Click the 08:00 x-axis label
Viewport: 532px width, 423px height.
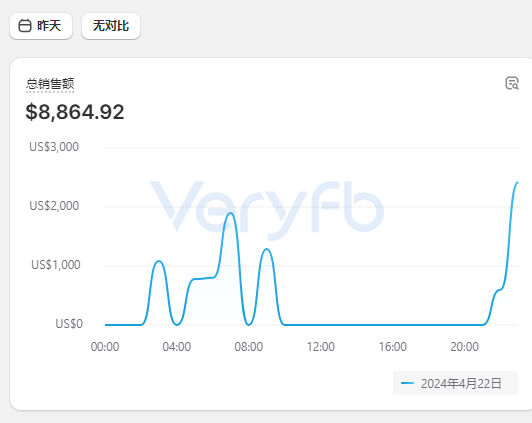(x=248, y=347)
